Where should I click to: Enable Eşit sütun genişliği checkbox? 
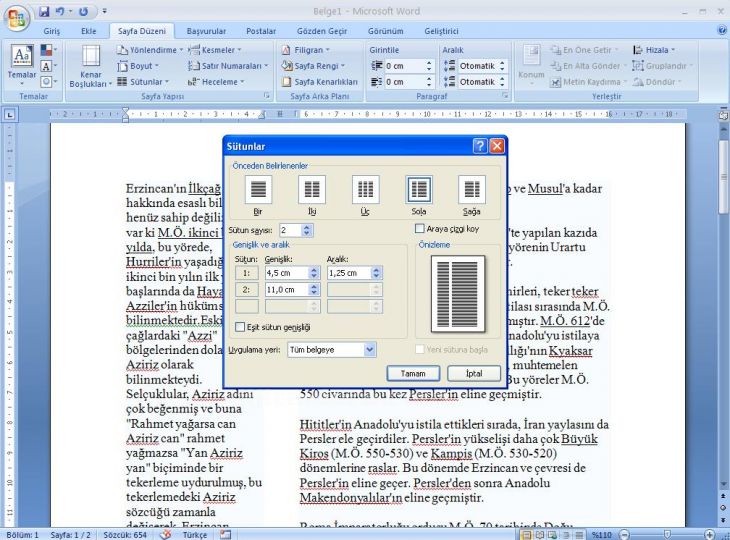click(240, 327)
